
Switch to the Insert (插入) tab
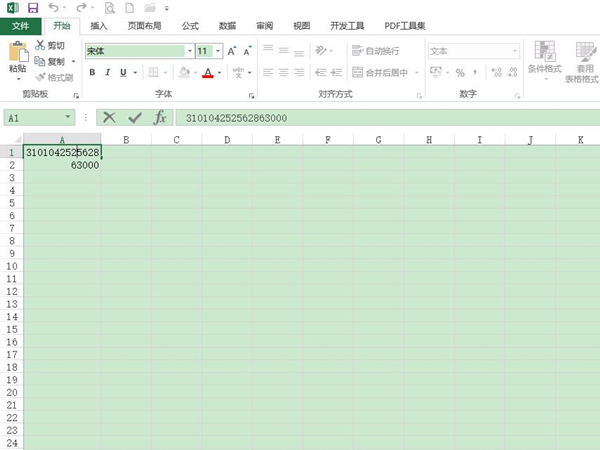99,26
